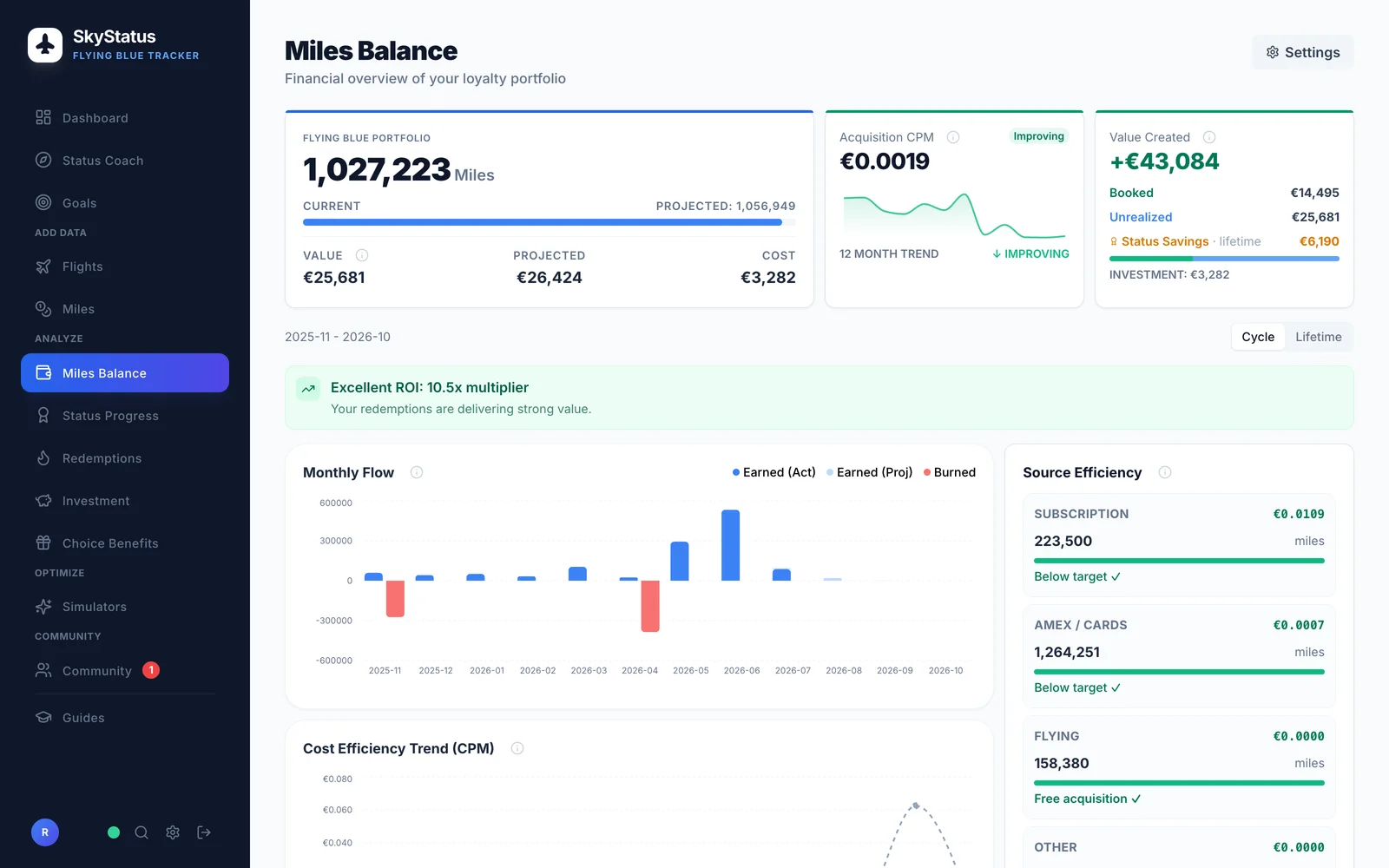
Task: Click the Simulators sparkle icon
Action: coord(43,607)
